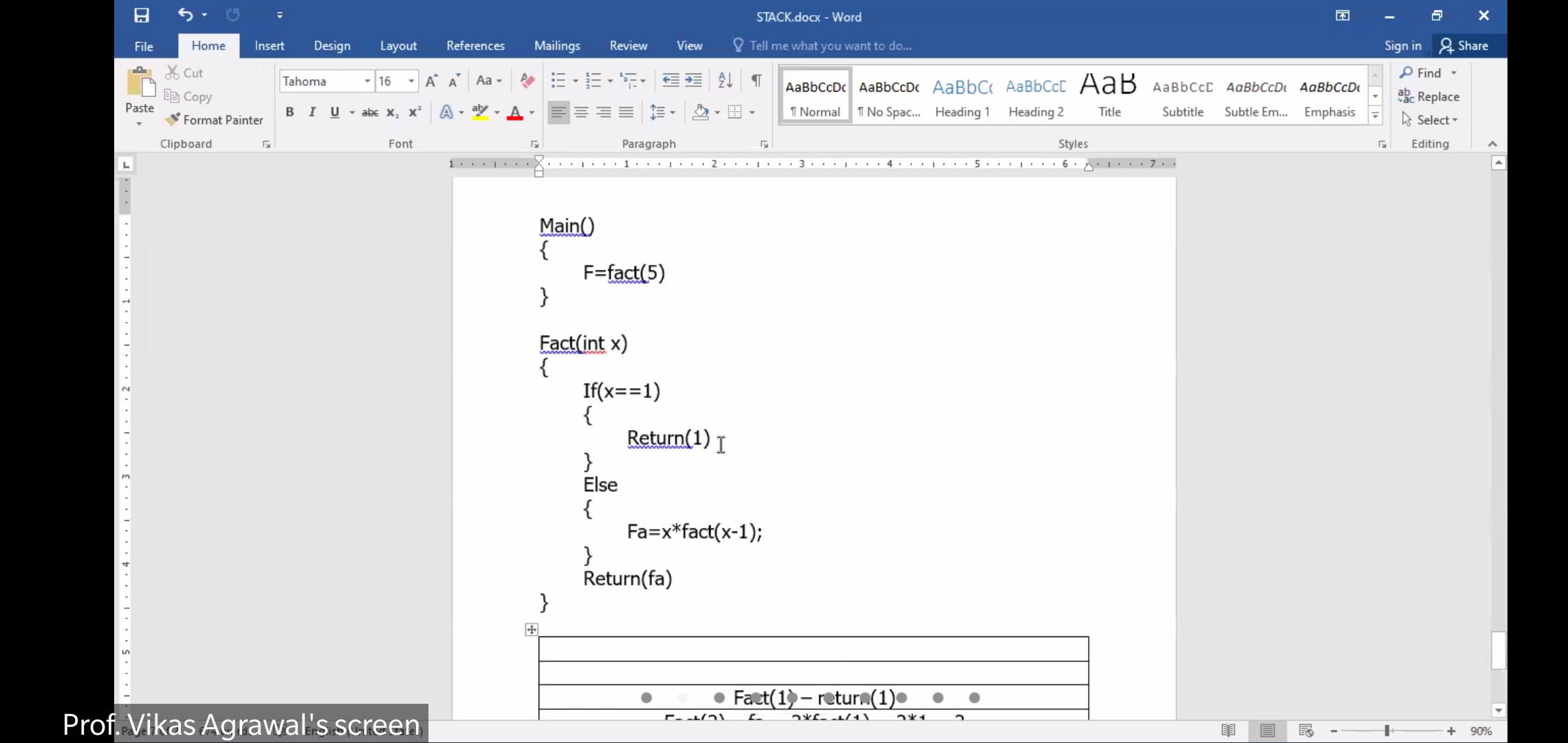Switch to the References tab
The image size is (1568, 743).
475,45
